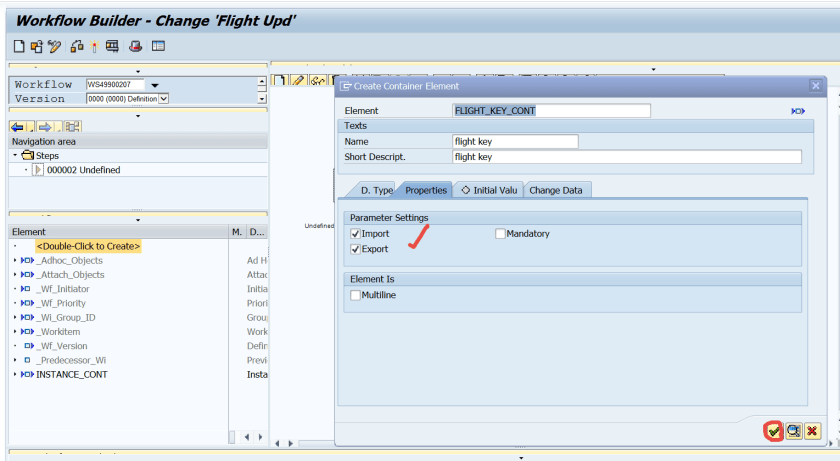Click the create new workflow icon in toolbar

[x=19, y=46]
